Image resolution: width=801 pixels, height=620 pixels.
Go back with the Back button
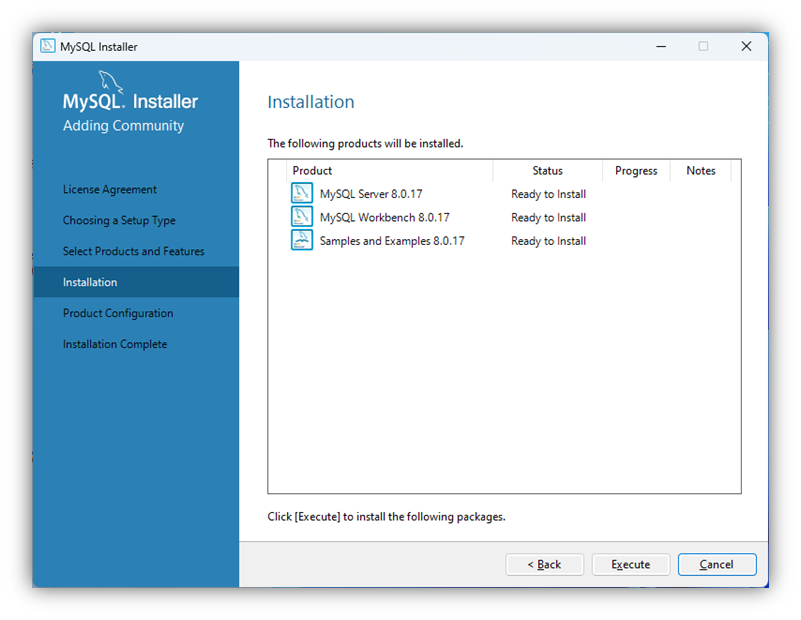coord(545,564)
